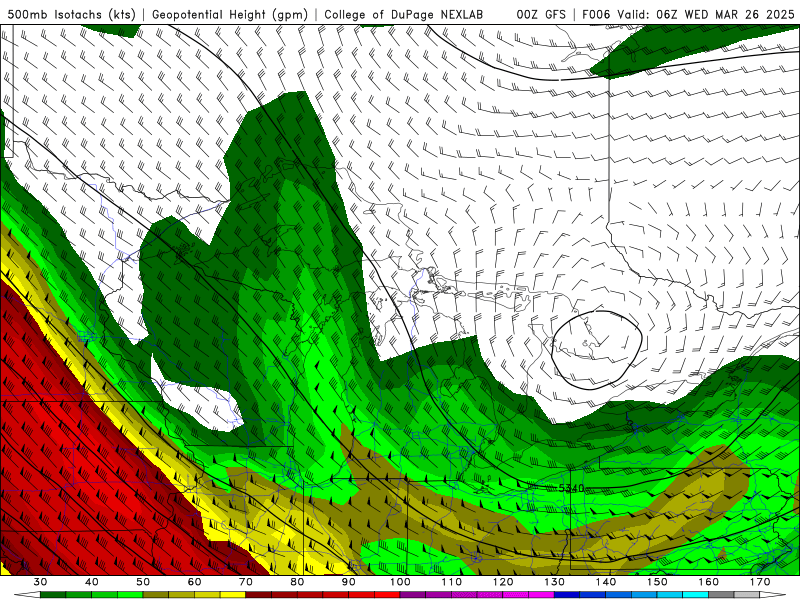The image size is (800, 600).
Task: Click the bright green 45-50 kt legend swatch
Action: [x=130, y=595]
